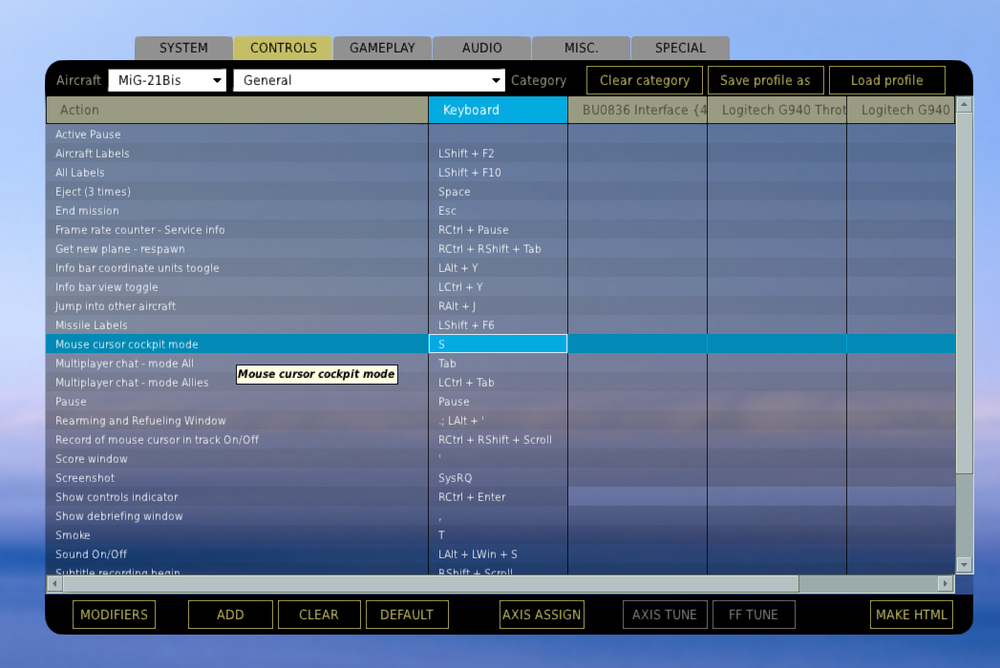Viewport: 1000px width, 668px height.
Task: Select Multiplayer chat - mode All
Action: click(237, 363)
